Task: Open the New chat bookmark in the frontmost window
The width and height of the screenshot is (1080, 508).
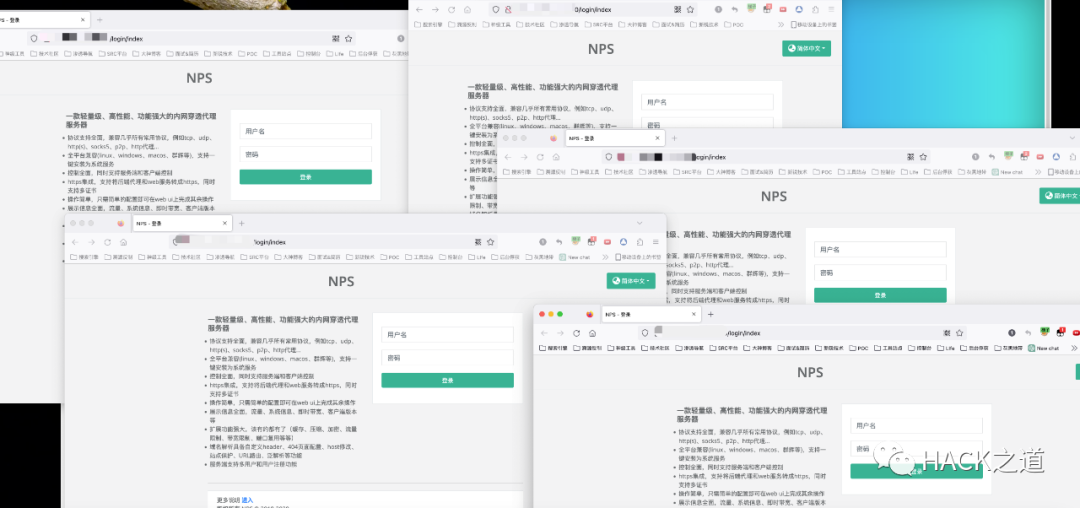Action: [x=1043, y=348]
